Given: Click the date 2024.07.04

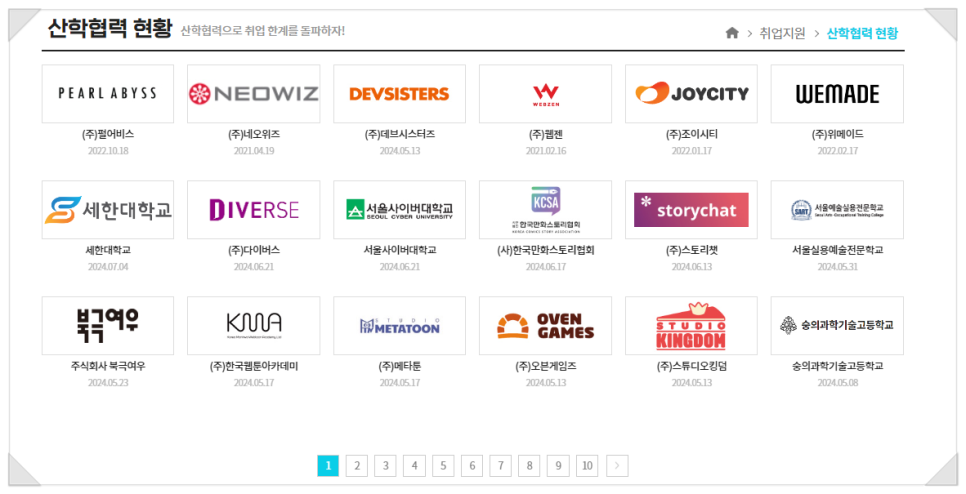Looking at the screenshot, I should pyautogui.click(x=108, y=267).
